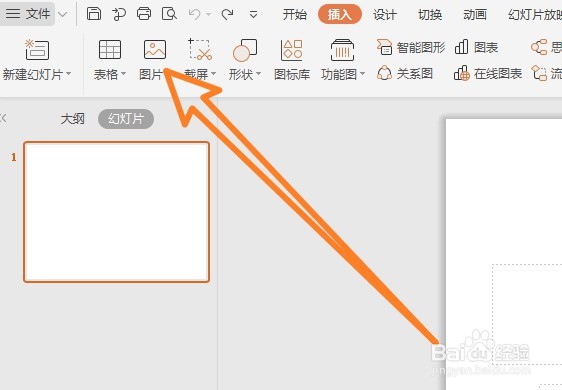Click the undo arrow icon
This screenshot has width=562, height=390.
click(194, 14)
